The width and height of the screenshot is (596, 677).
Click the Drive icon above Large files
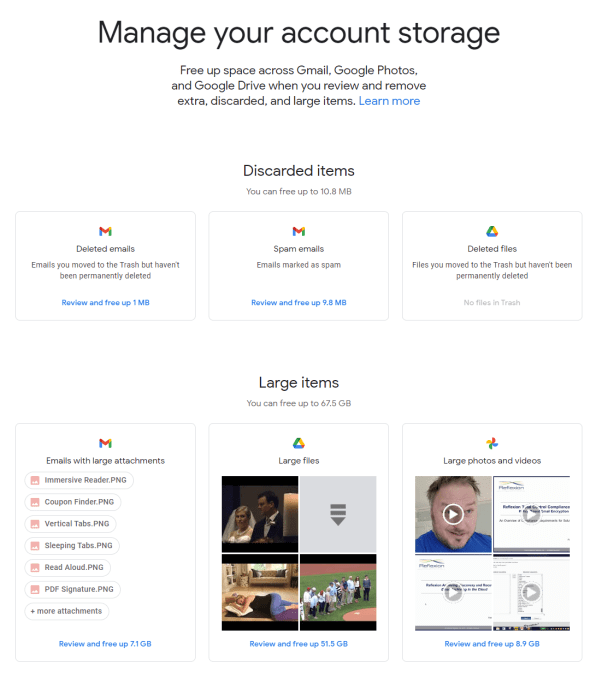pos(298,443)
